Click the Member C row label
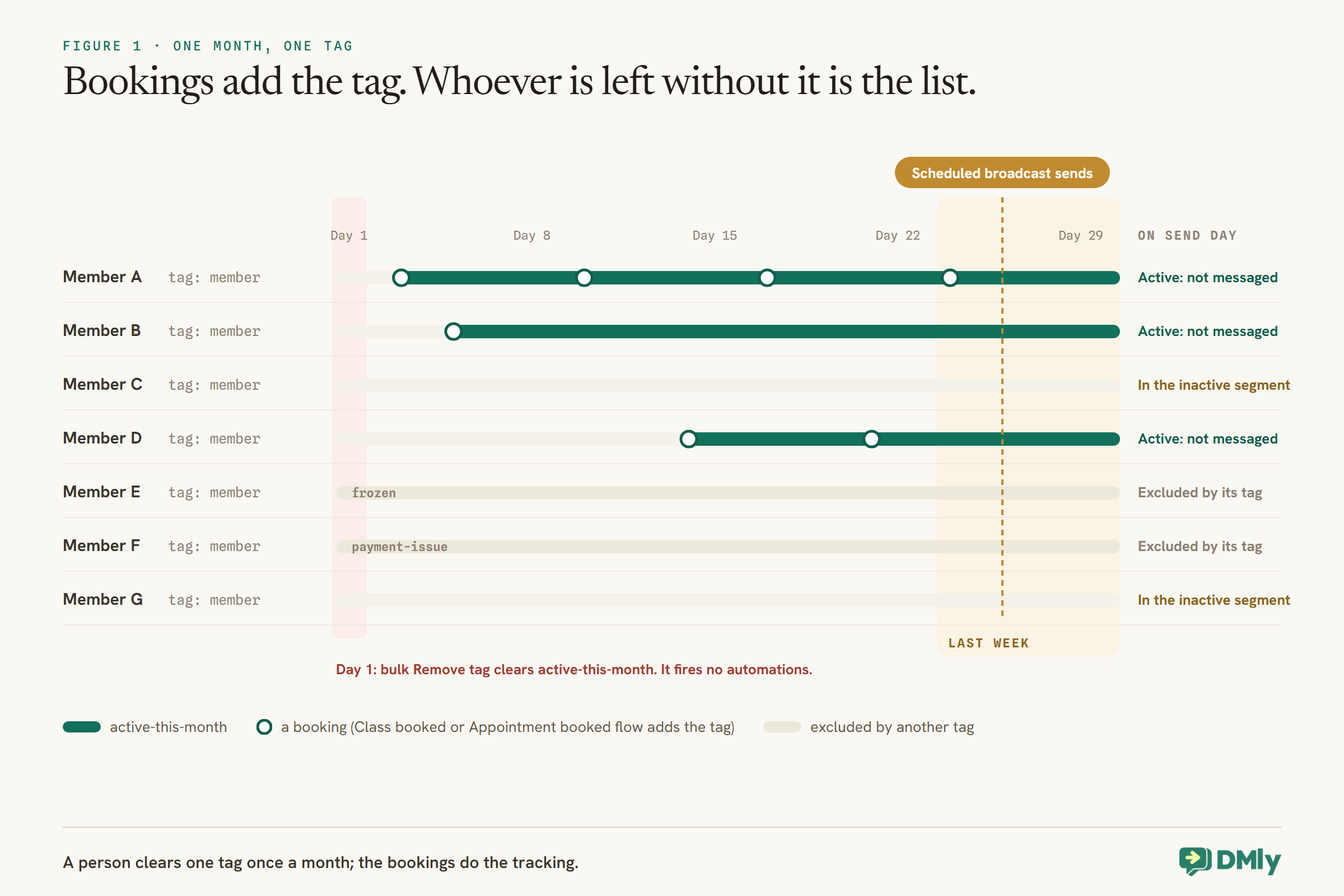This screenshot has height=896, width=1344. tap(103, 385)
